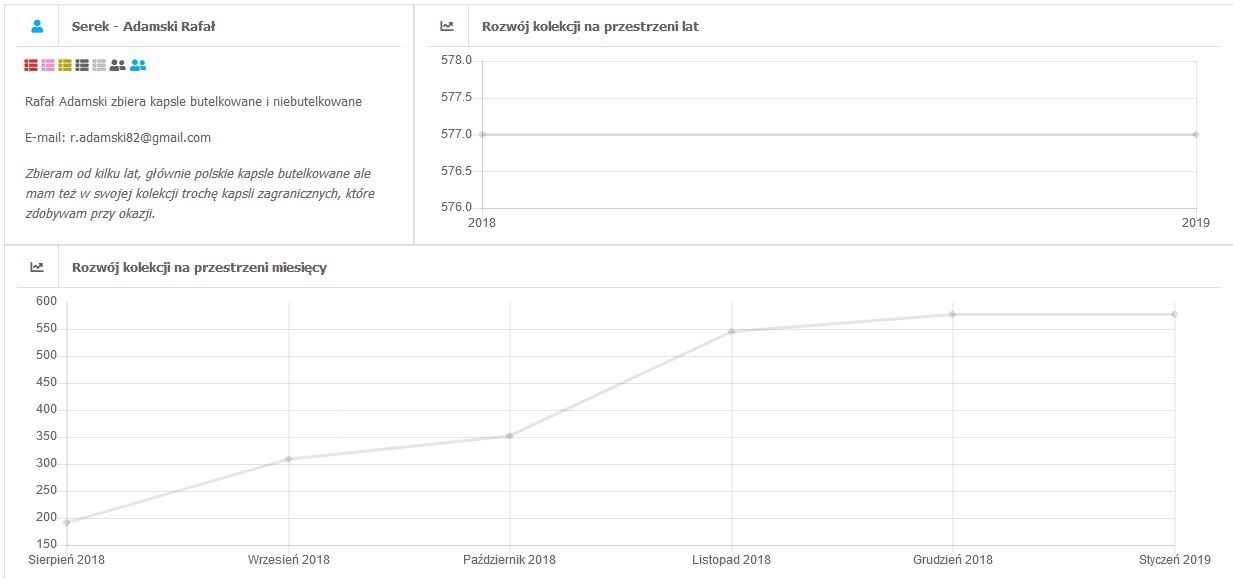This screenshot has height=579, width=1233.
Task: Click the Listopad 2018 data point
Action: pyautogui.click(x=731, y=331)
